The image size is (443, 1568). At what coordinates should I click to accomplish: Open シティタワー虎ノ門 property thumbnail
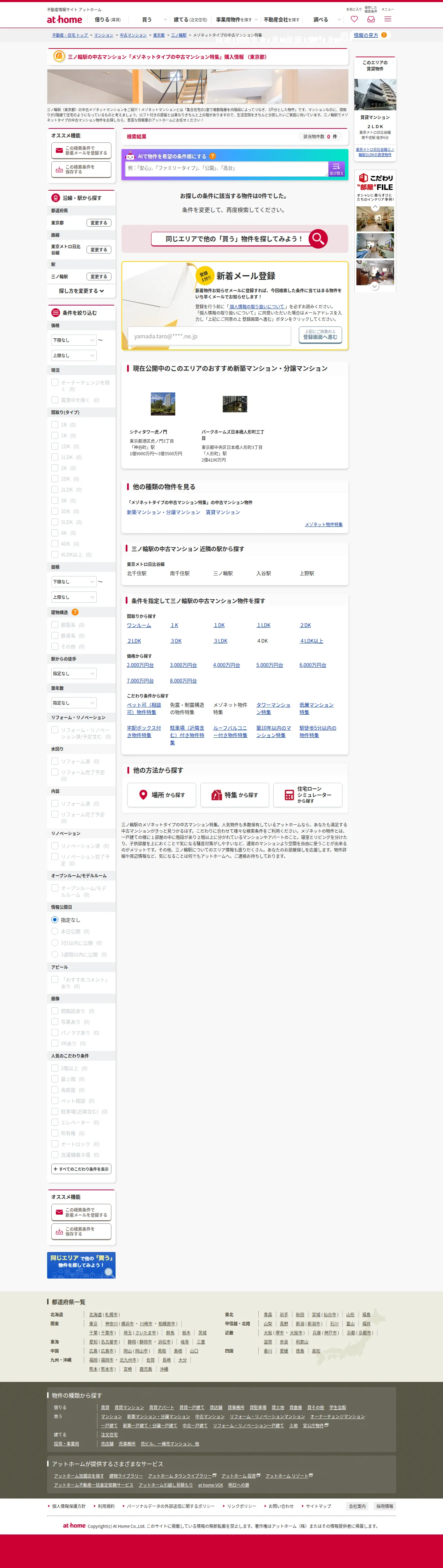pos(163,404)
